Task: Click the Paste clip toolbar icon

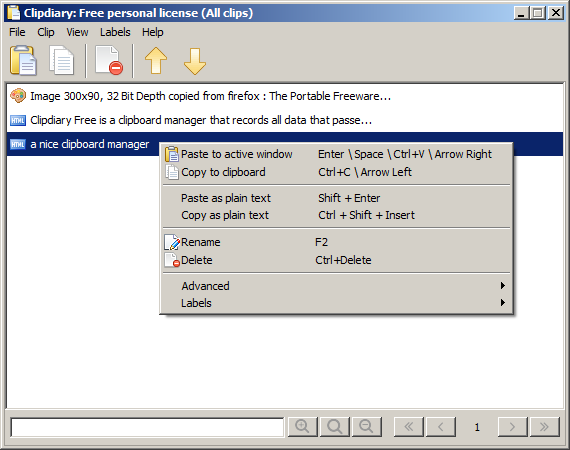Action: click(x=23, y=61)
